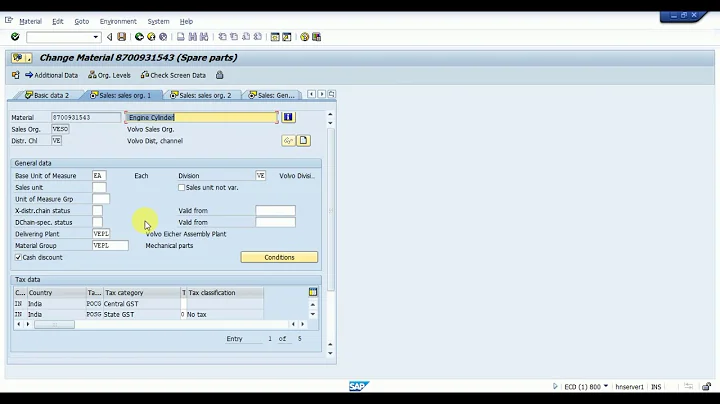Viewport: 720px width, 404px height.
Task: Click the Tax table scroll down arrow
Action: pyautogui.click(x=313, y=314)
